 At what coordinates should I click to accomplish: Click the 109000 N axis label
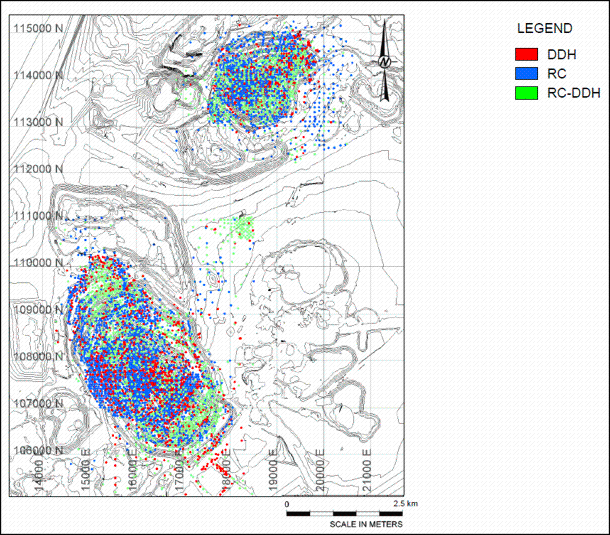coord(38,310)
